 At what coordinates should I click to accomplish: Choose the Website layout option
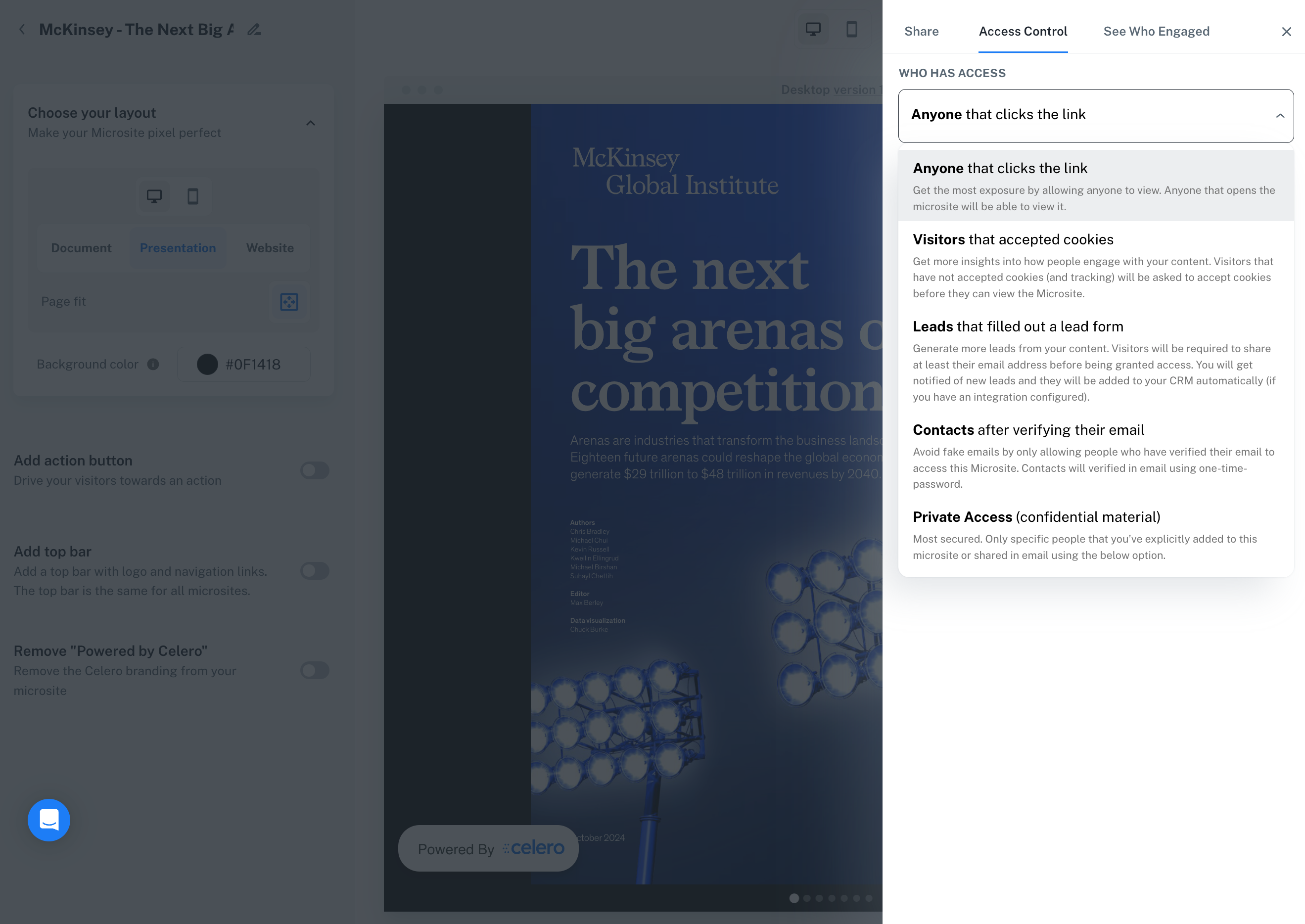270,248
